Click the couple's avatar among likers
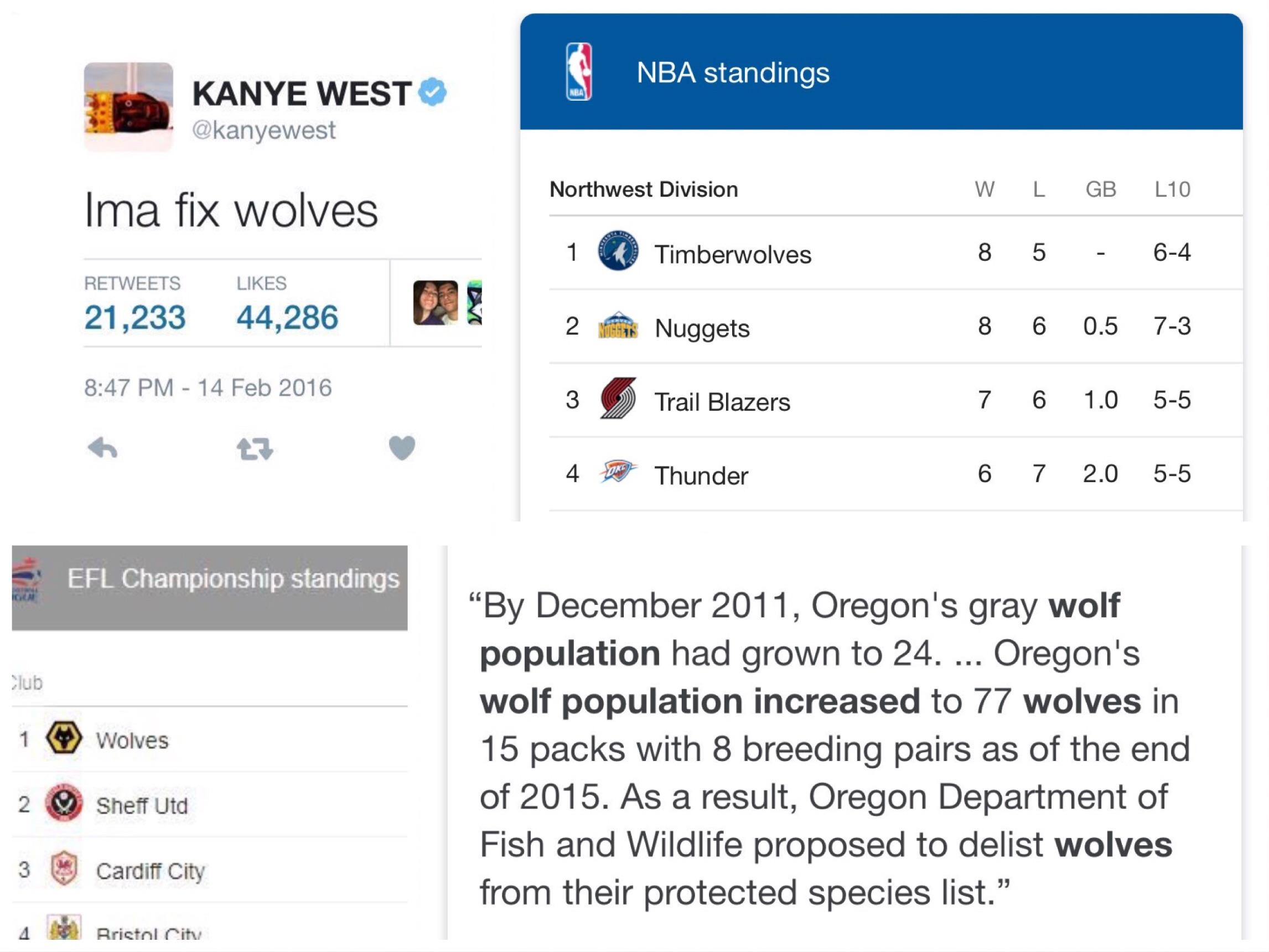 [x=436, y=302]
